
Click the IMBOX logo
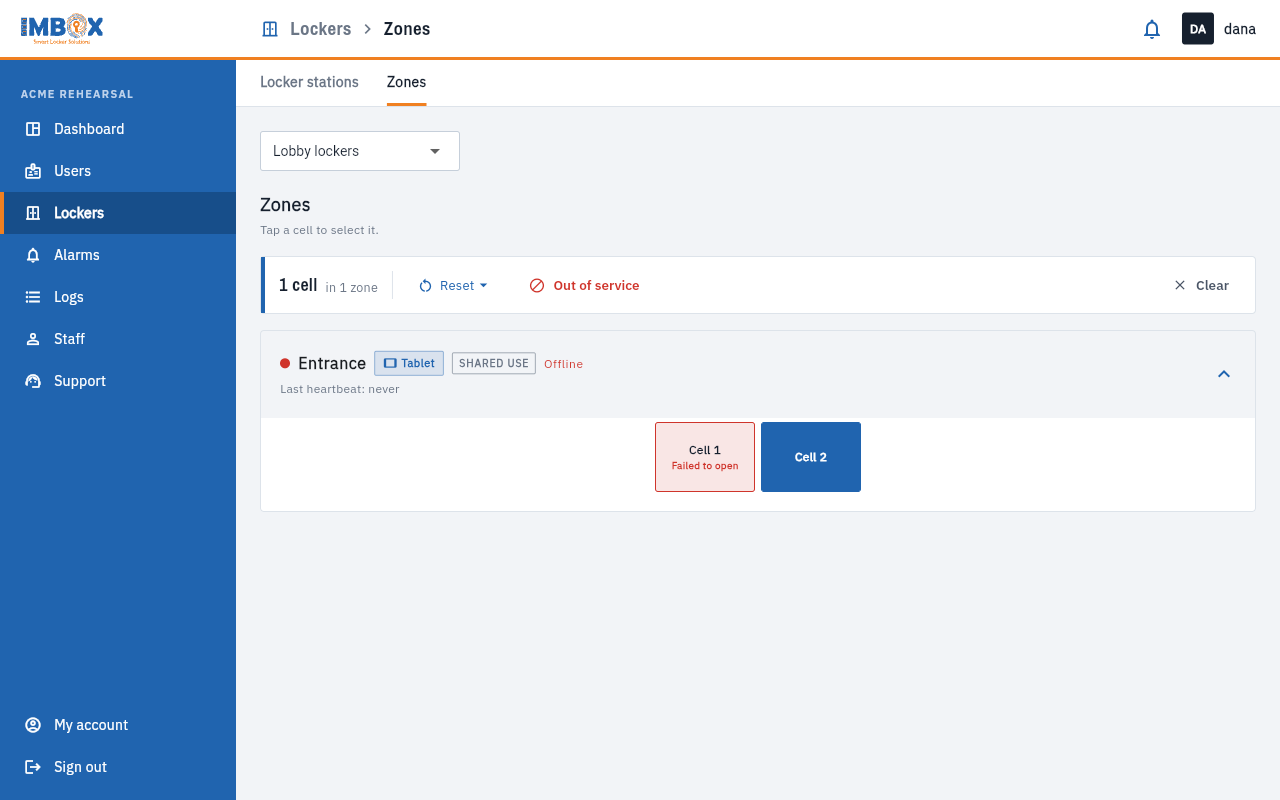[x=62, y=29]
